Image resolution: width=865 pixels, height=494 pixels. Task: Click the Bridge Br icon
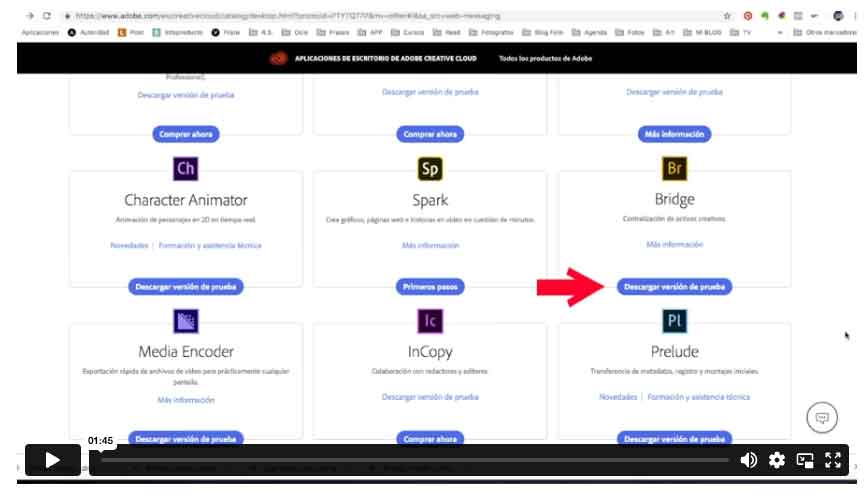coord(674,168)
